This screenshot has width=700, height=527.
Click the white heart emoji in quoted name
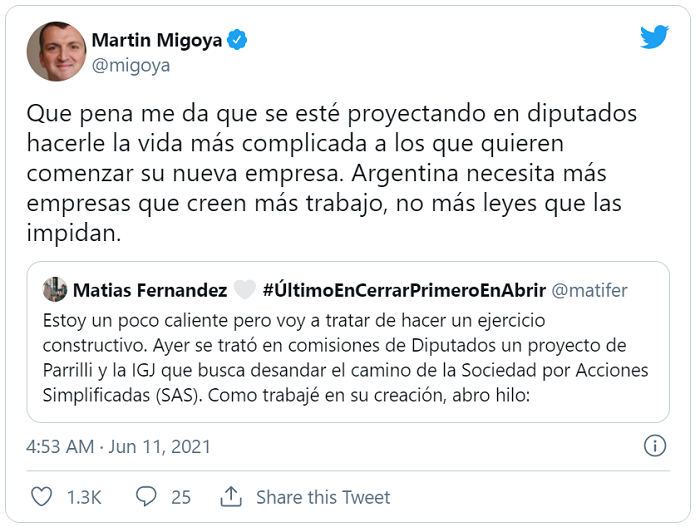pos(245,290)
